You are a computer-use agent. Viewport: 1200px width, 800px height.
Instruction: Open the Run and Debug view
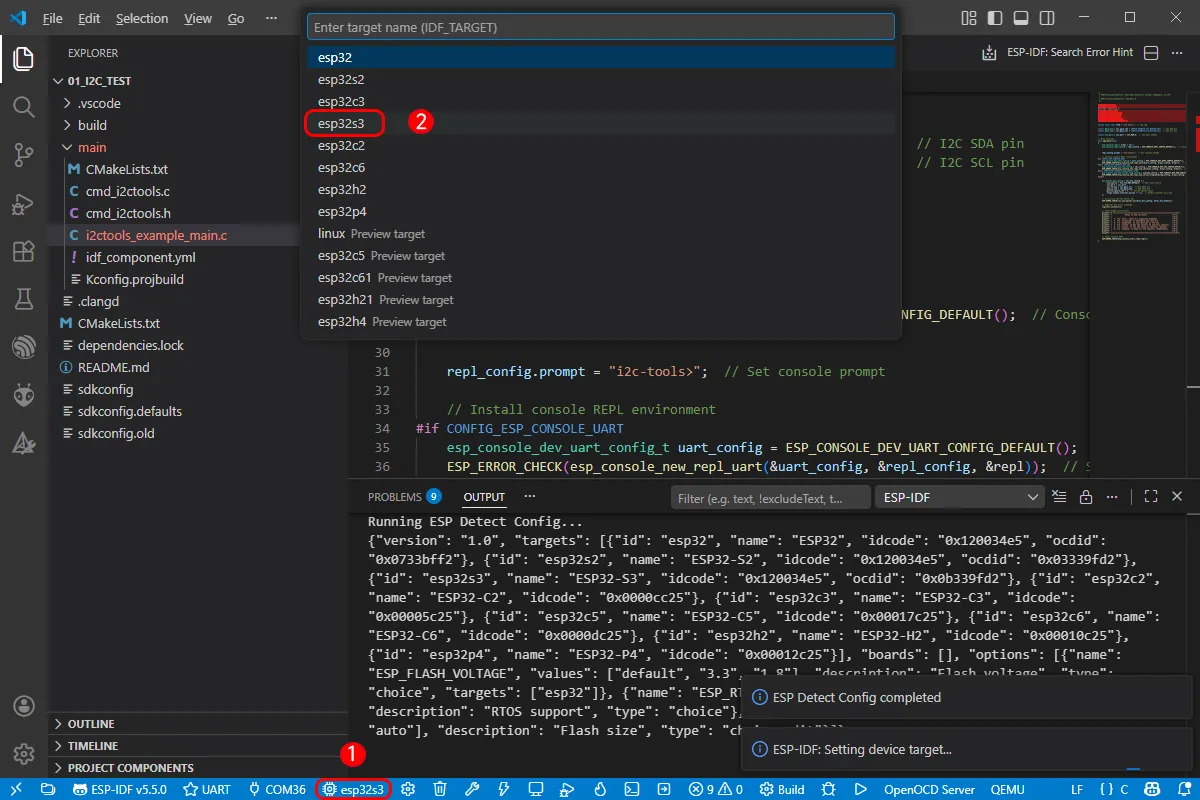pos(24,203)
